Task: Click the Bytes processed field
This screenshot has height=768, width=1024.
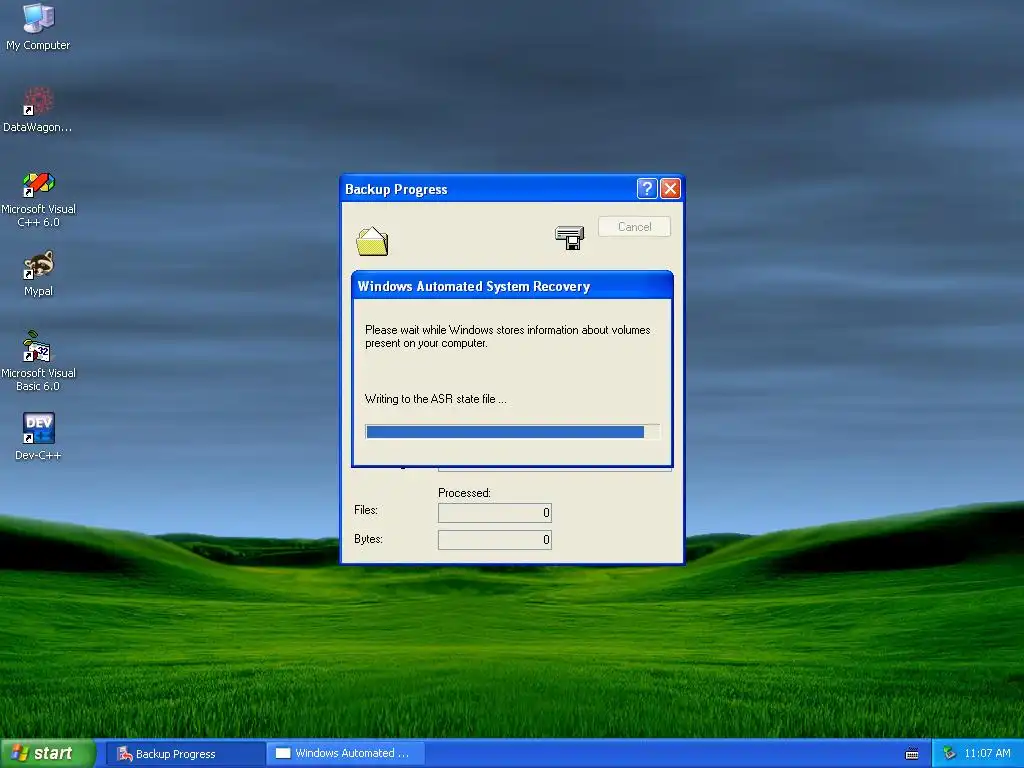Action: [x=494, y=539]
